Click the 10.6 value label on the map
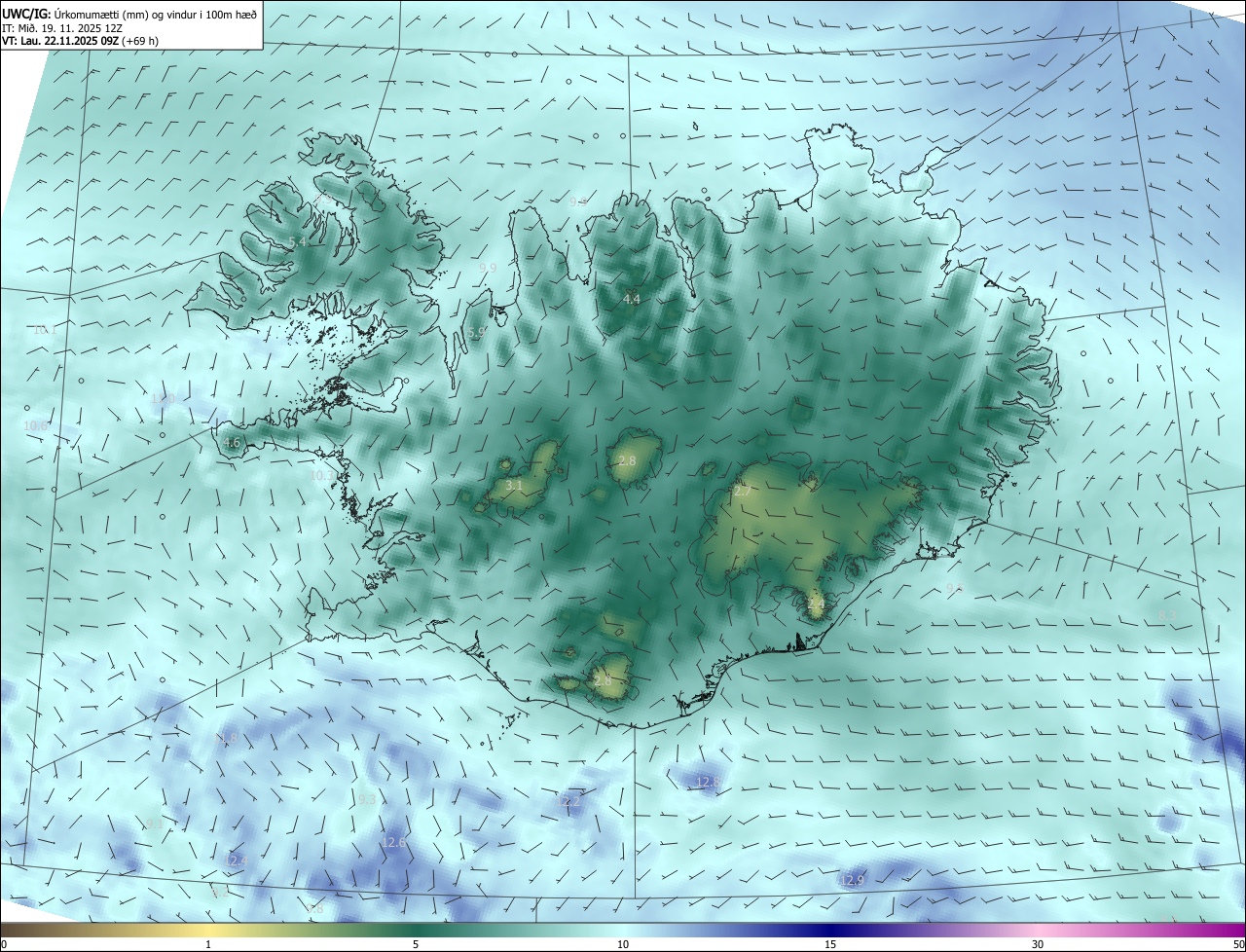 click(36, 425)
